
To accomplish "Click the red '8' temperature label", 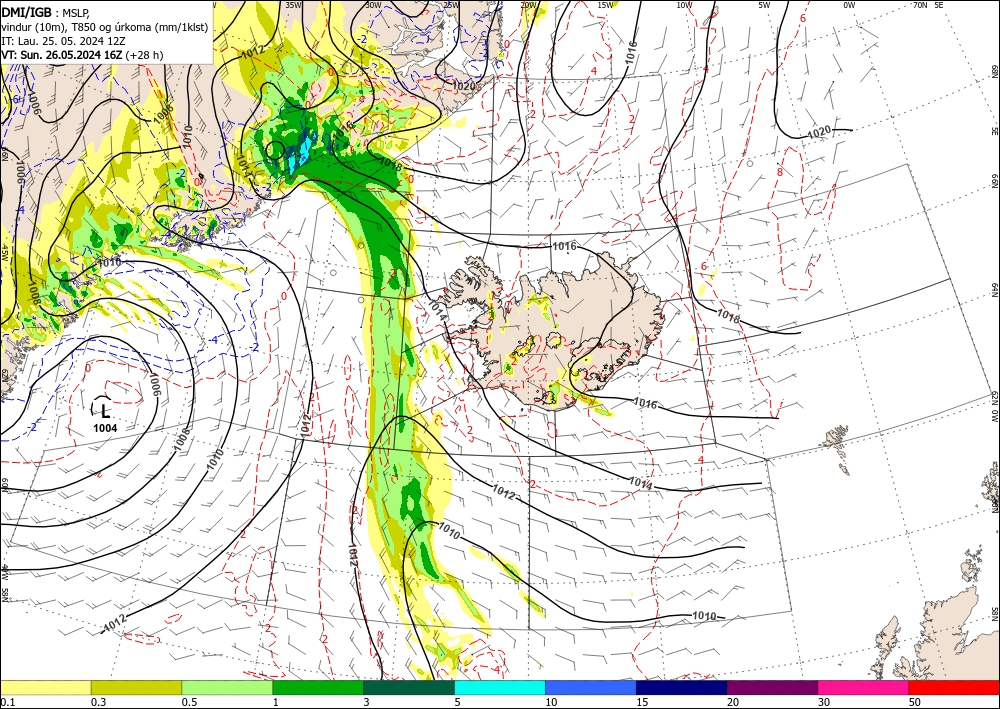I will (x=779, y=172).
